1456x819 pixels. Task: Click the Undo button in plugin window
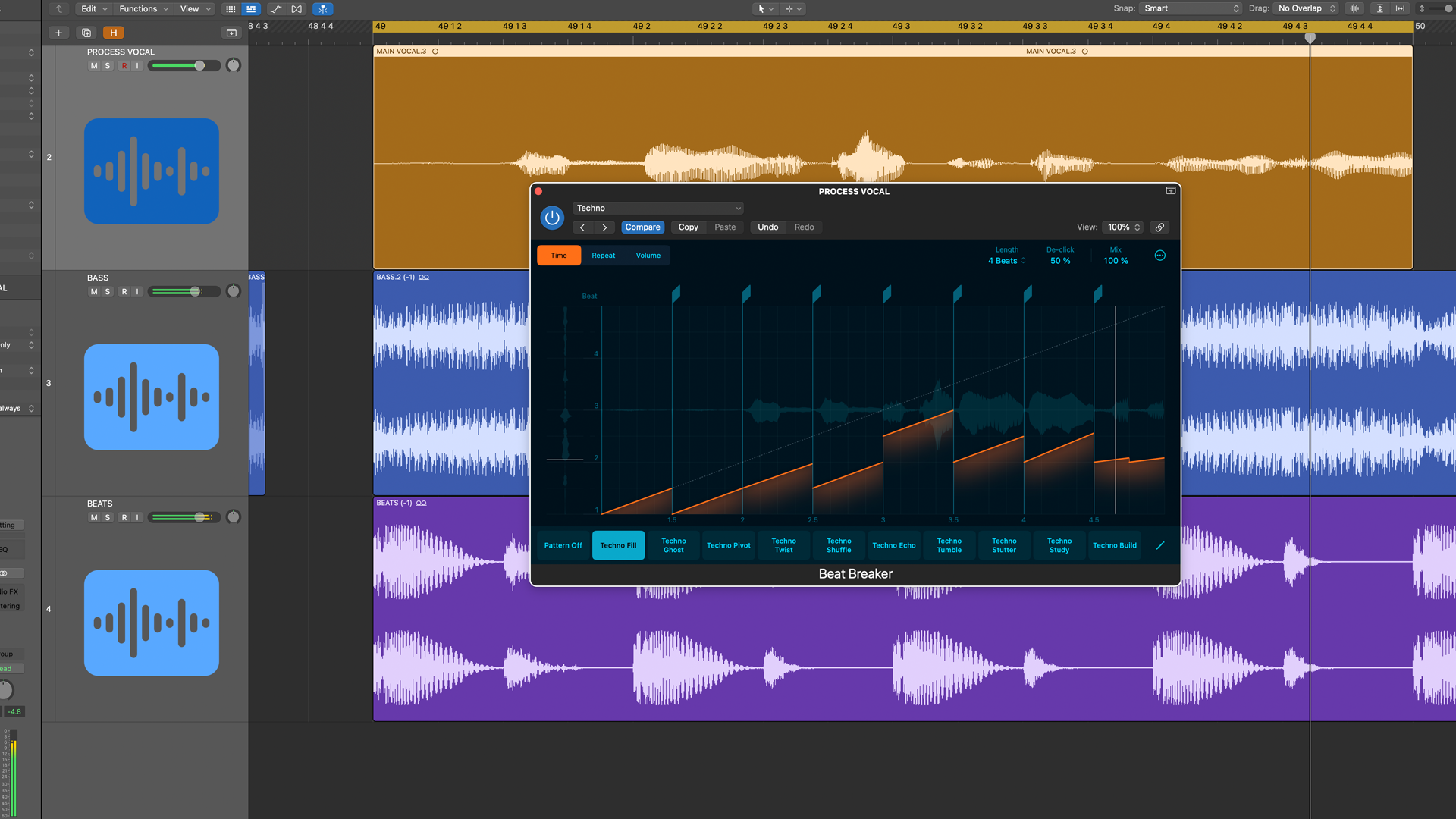click(767, 227)
